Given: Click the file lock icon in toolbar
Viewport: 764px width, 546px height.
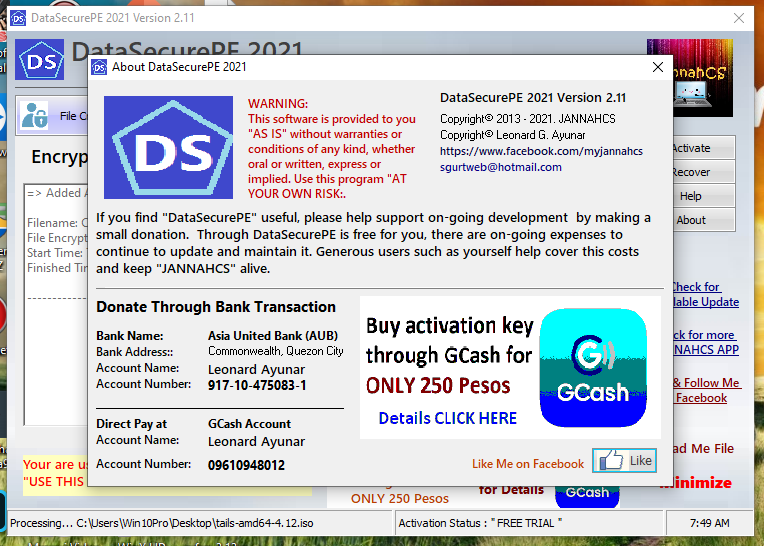Looking at the screenshot, I should point(35,115).
